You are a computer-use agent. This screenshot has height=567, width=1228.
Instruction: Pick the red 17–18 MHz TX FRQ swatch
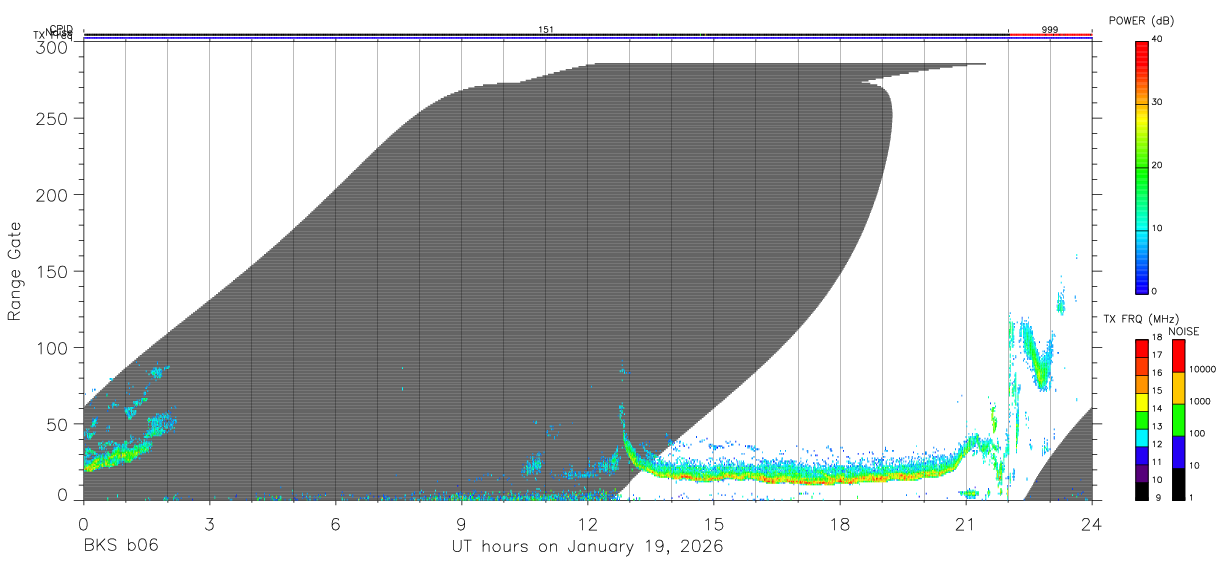(1141, 348)
